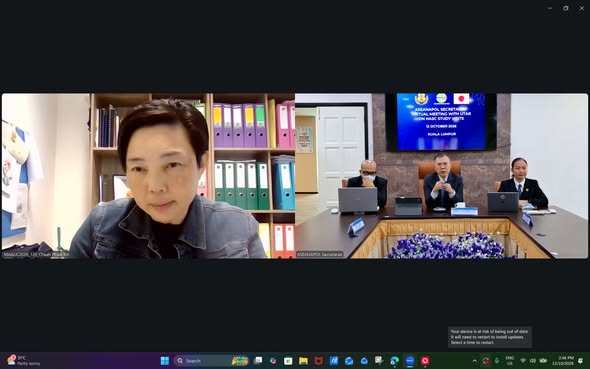Click the ASEANAPOL Secretariat name label
The height and width of the screenshot is (369, 590).
click(x=319, y=255)
